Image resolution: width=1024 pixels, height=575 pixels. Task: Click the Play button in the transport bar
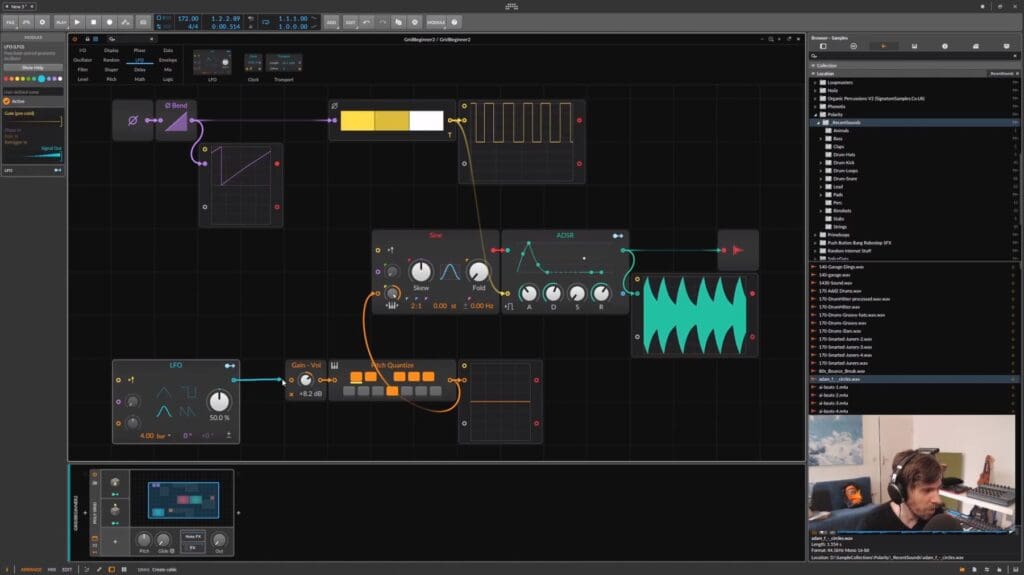click(77, 22)
